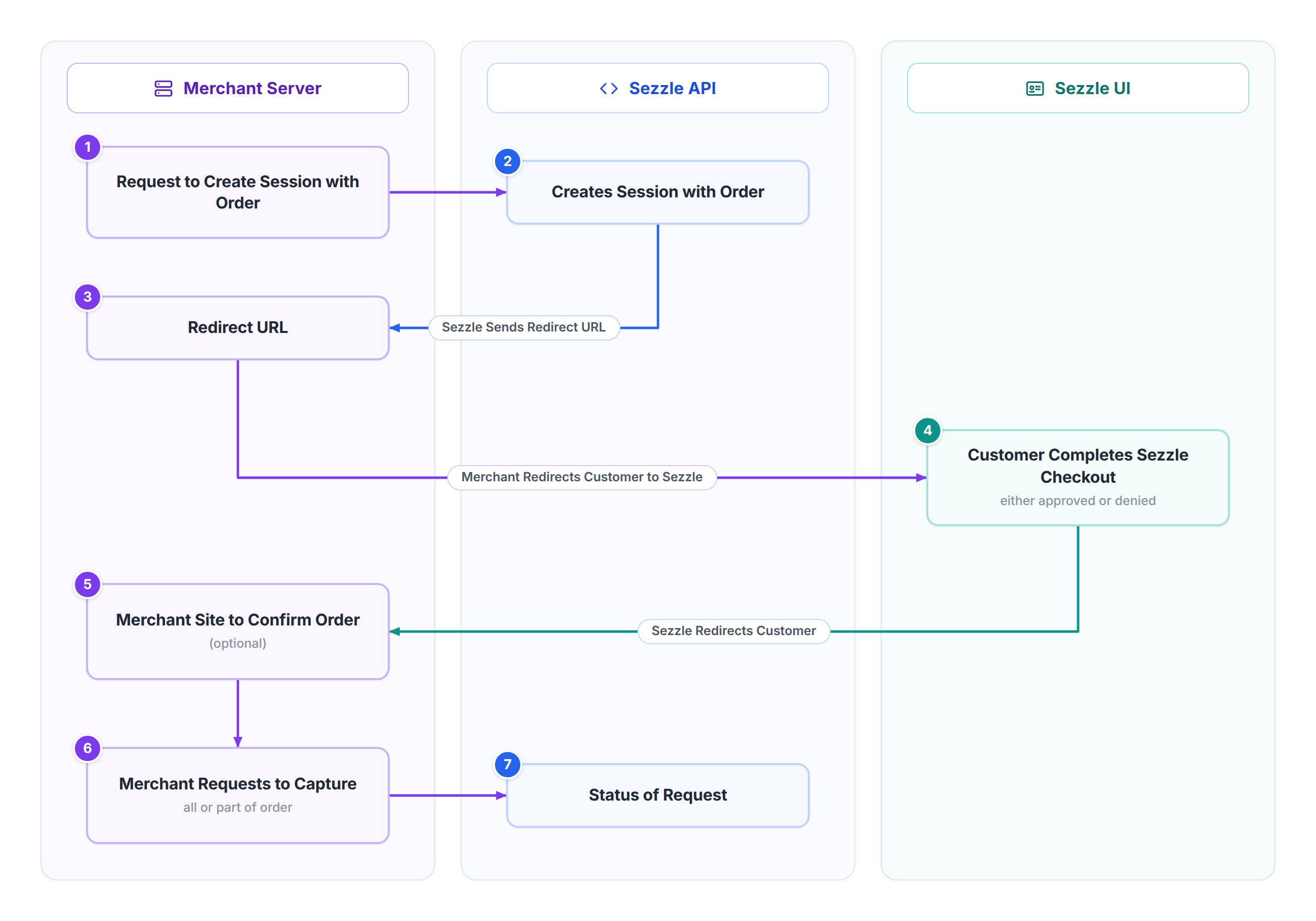Click the "Sezzle Redirects Customer" label
The image size is (1316, 921).
tap(733, 631)
